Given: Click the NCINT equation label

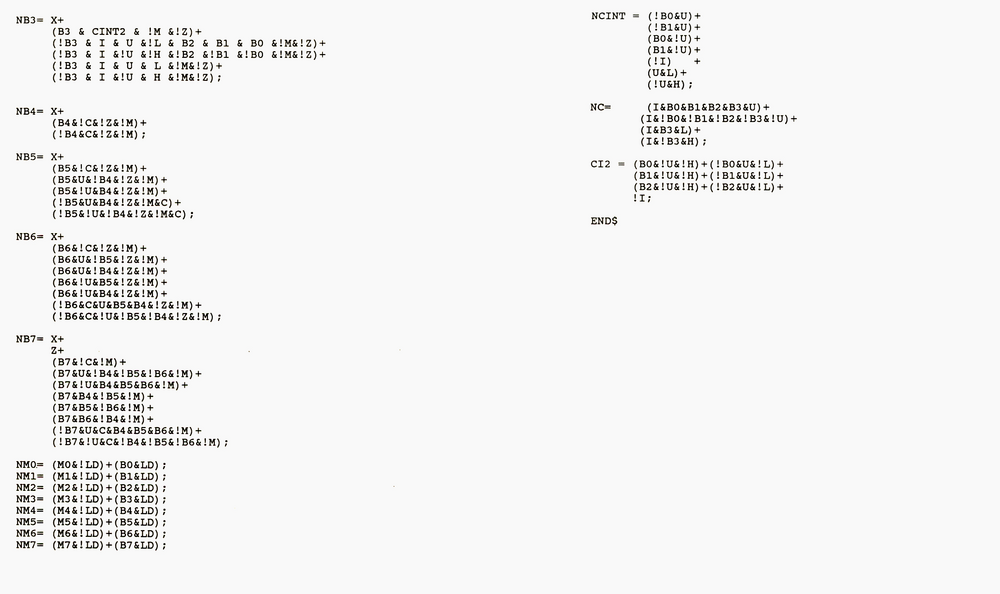Looking at the screenshot, I should click(x=607, y=16).
